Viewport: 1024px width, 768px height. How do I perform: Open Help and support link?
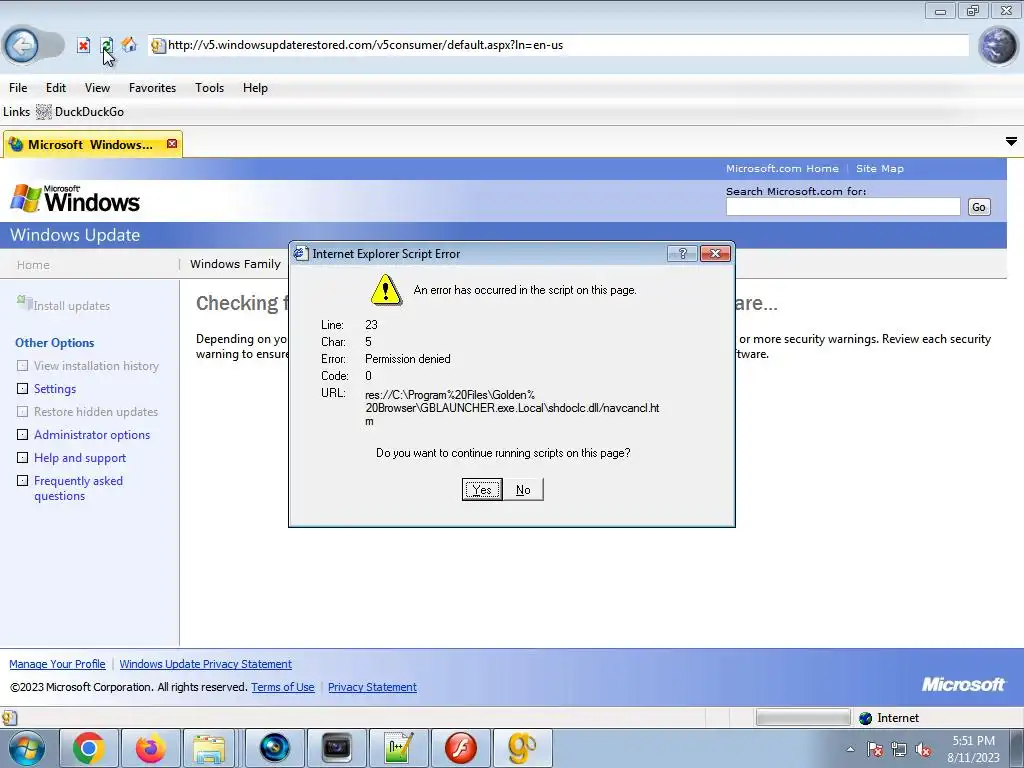coord(80,458)
